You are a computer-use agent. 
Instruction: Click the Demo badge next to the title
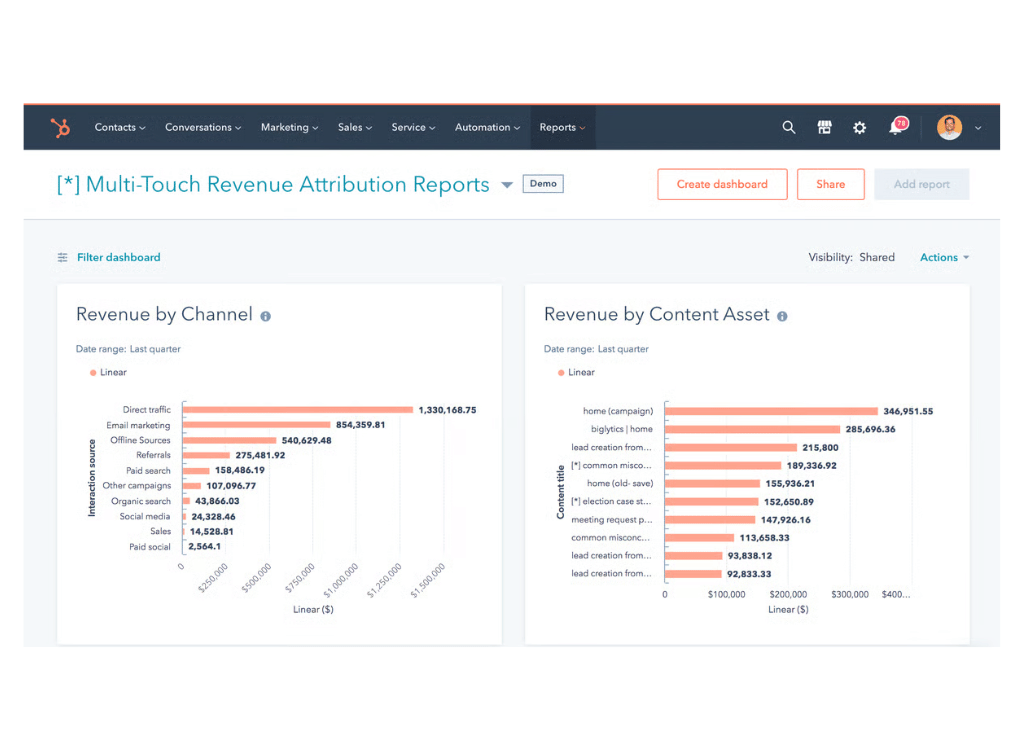[x=542, y=184]
